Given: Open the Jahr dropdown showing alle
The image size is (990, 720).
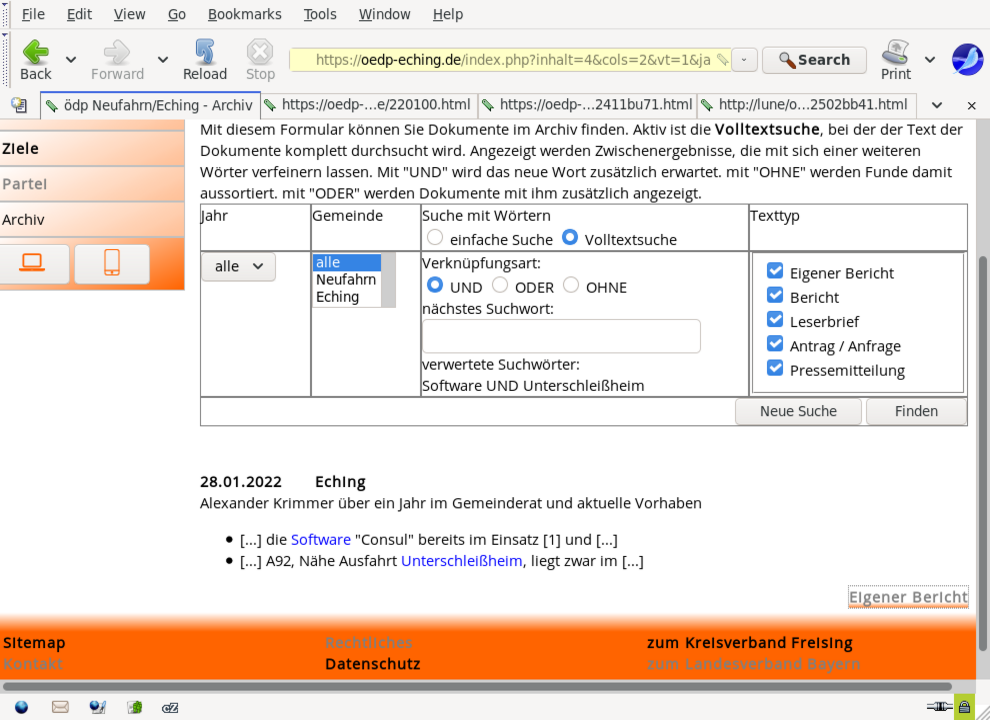Looking at the screenshot, I should pos(238,267).
